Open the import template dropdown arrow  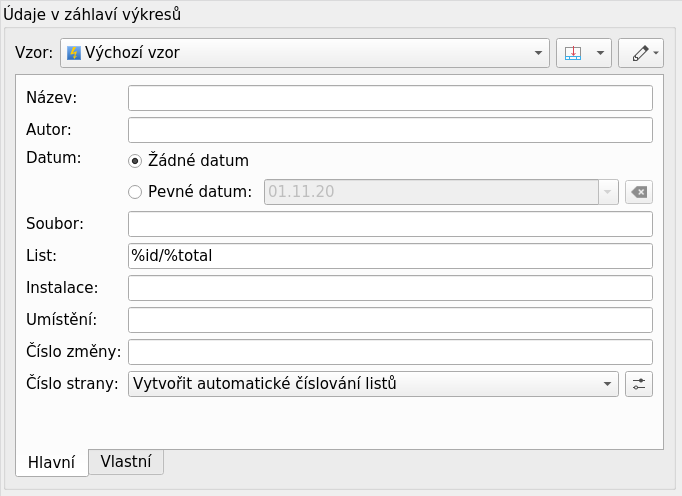[600, 53]
